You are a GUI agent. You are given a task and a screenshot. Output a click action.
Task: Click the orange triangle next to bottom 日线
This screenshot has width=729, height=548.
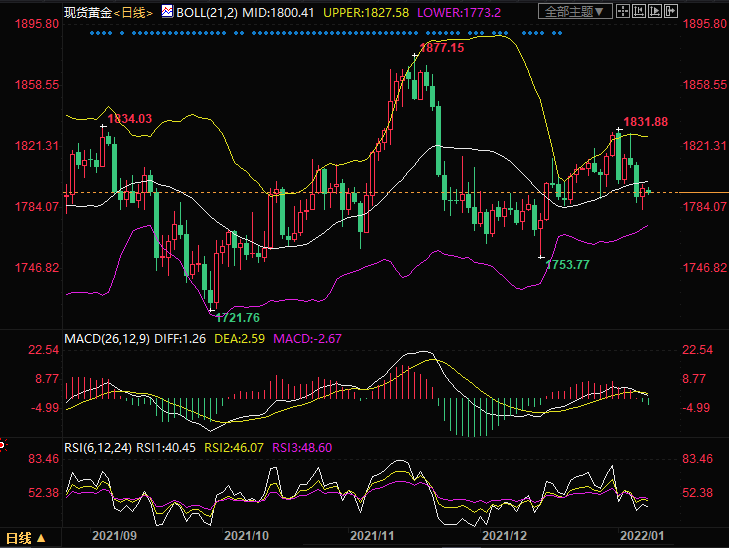pos(41,539)
